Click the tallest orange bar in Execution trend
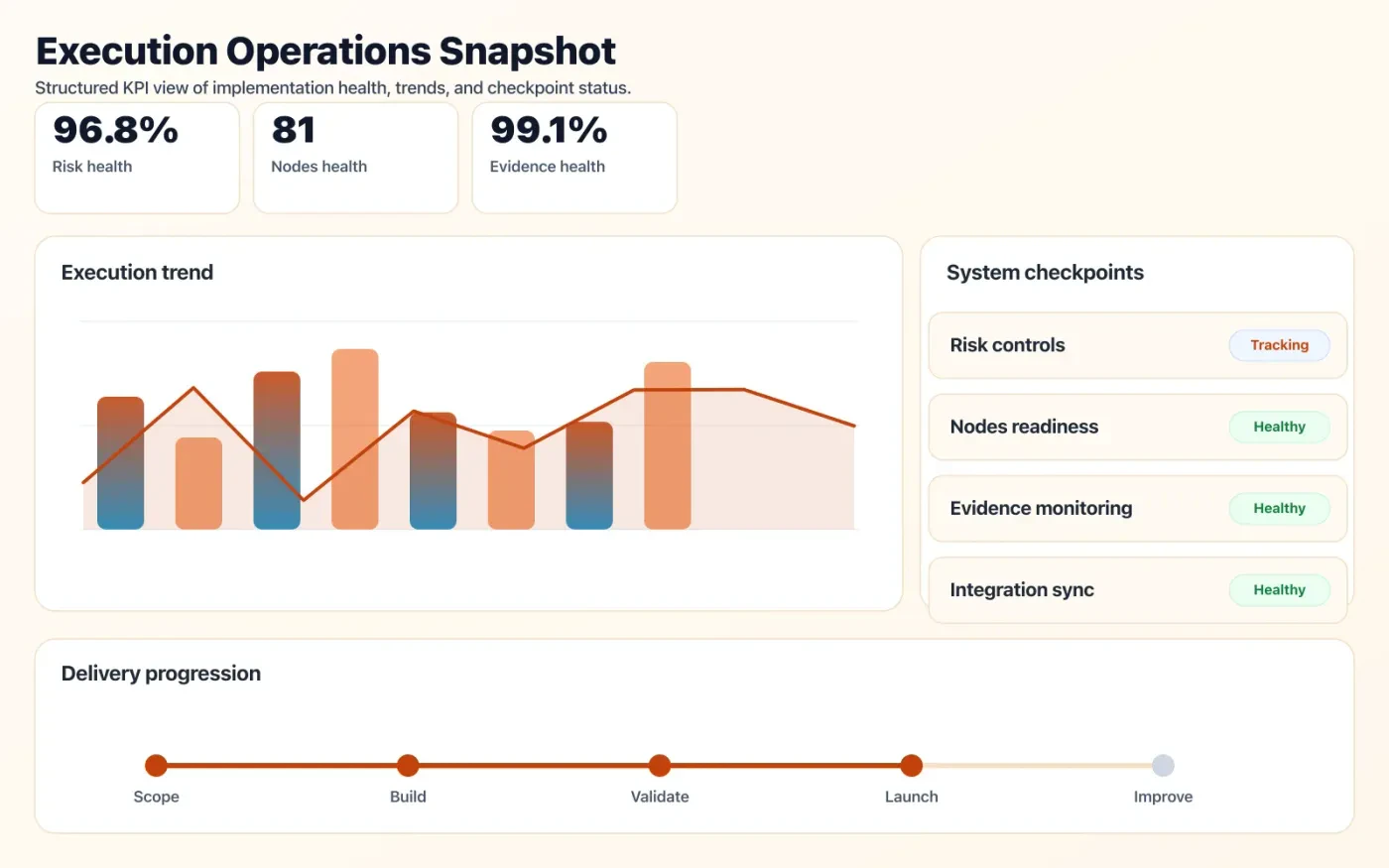This screenshot has width=1389, height=868. [x=355, y=436]
